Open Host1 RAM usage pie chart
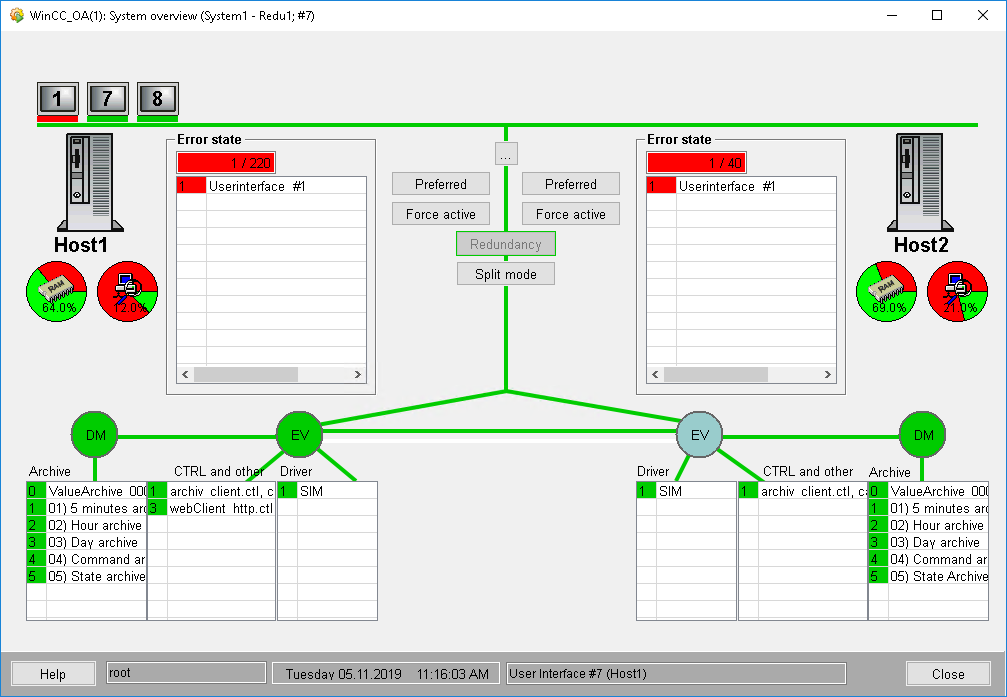Image resolution: width=1007 pixels, height=697 pixels. [57, 293]
